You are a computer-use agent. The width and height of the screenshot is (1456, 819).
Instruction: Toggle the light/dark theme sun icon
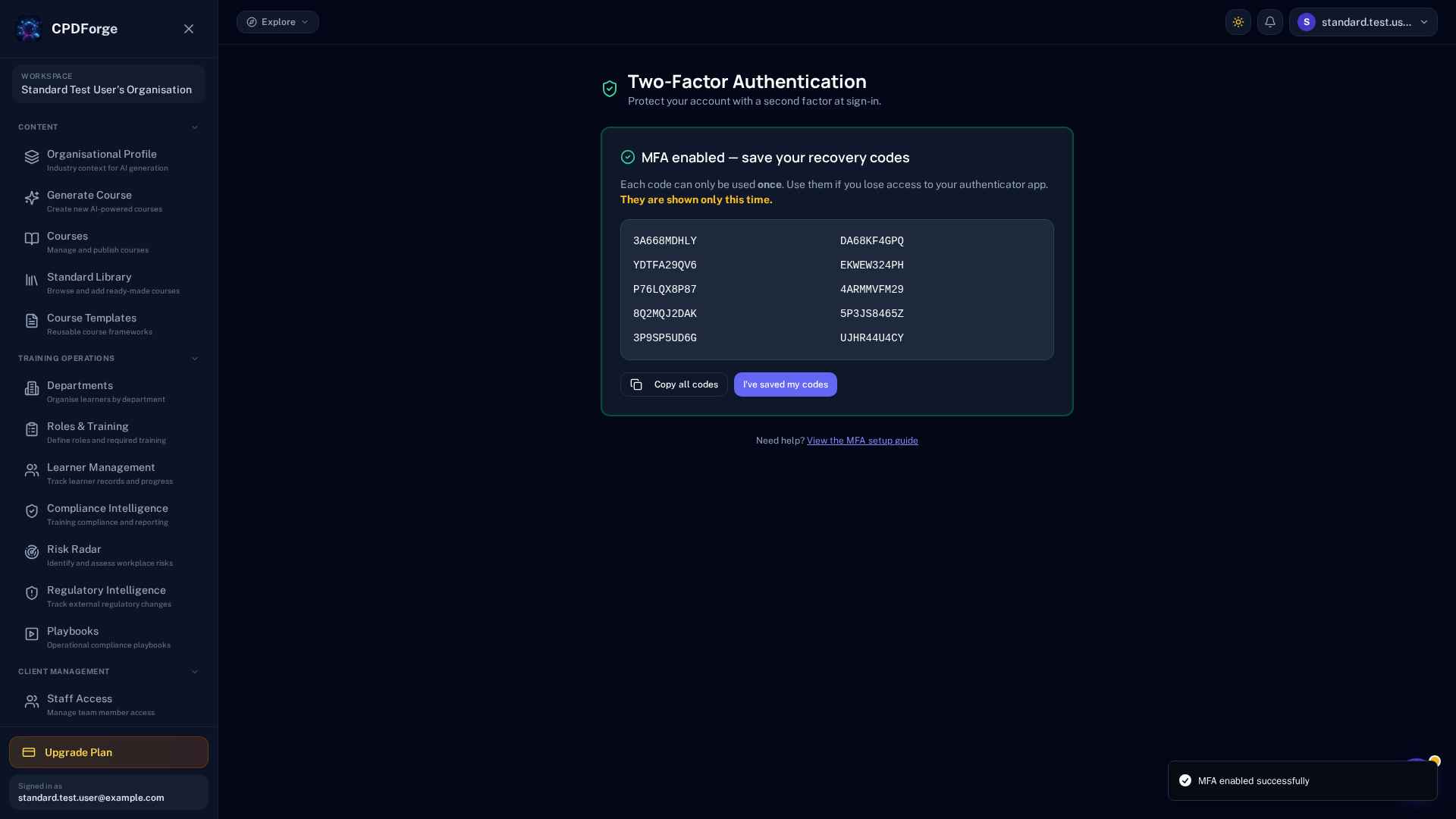1238,22
